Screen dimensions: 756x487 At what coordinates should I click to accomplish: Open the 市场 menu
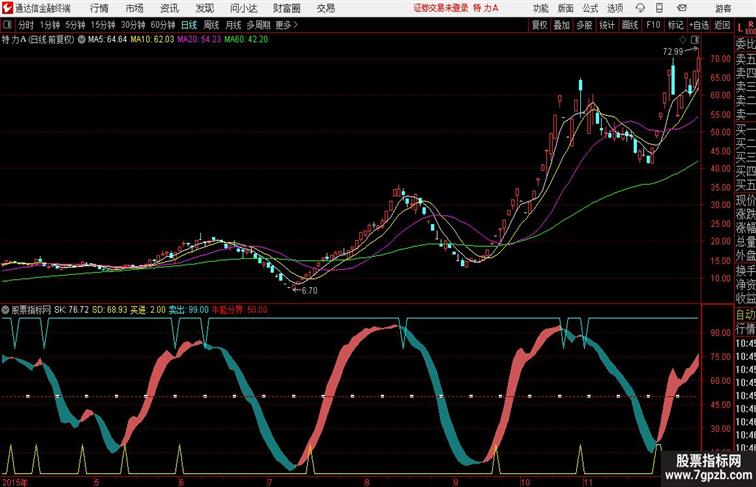click(135, 8)
